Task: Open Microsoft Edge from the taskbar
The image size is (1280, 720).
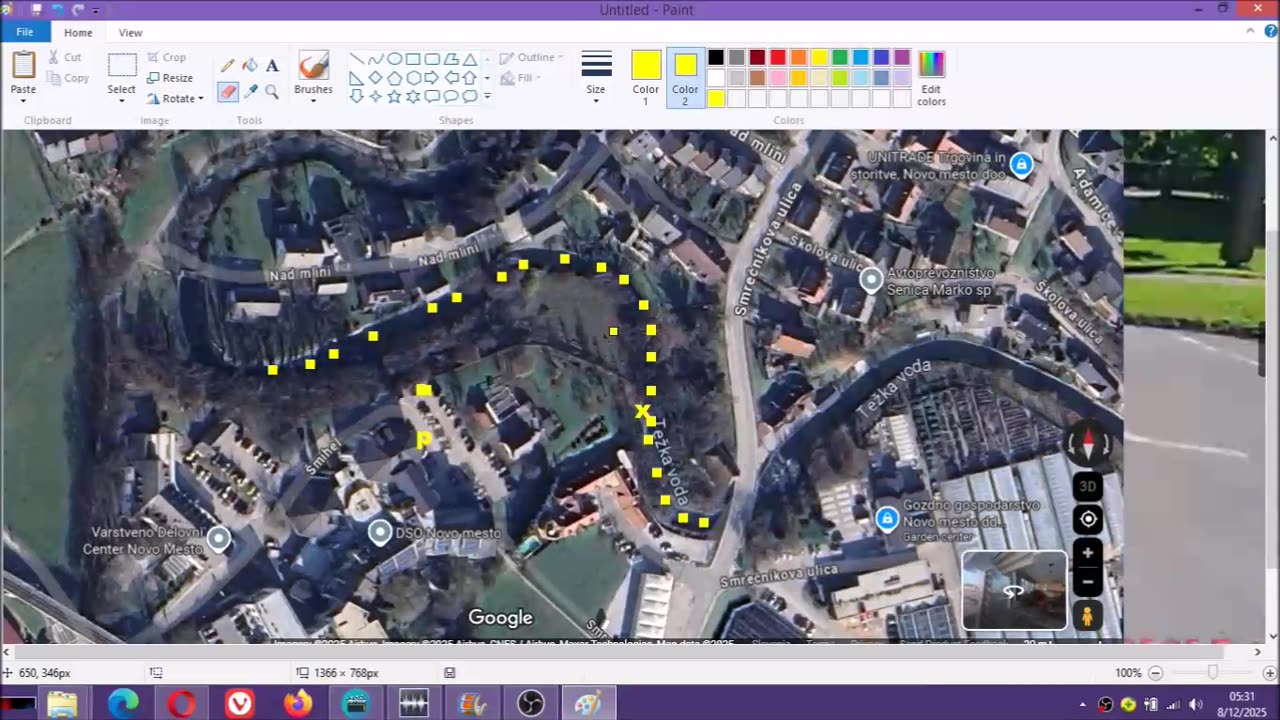Action: click(x=123, y=704)
